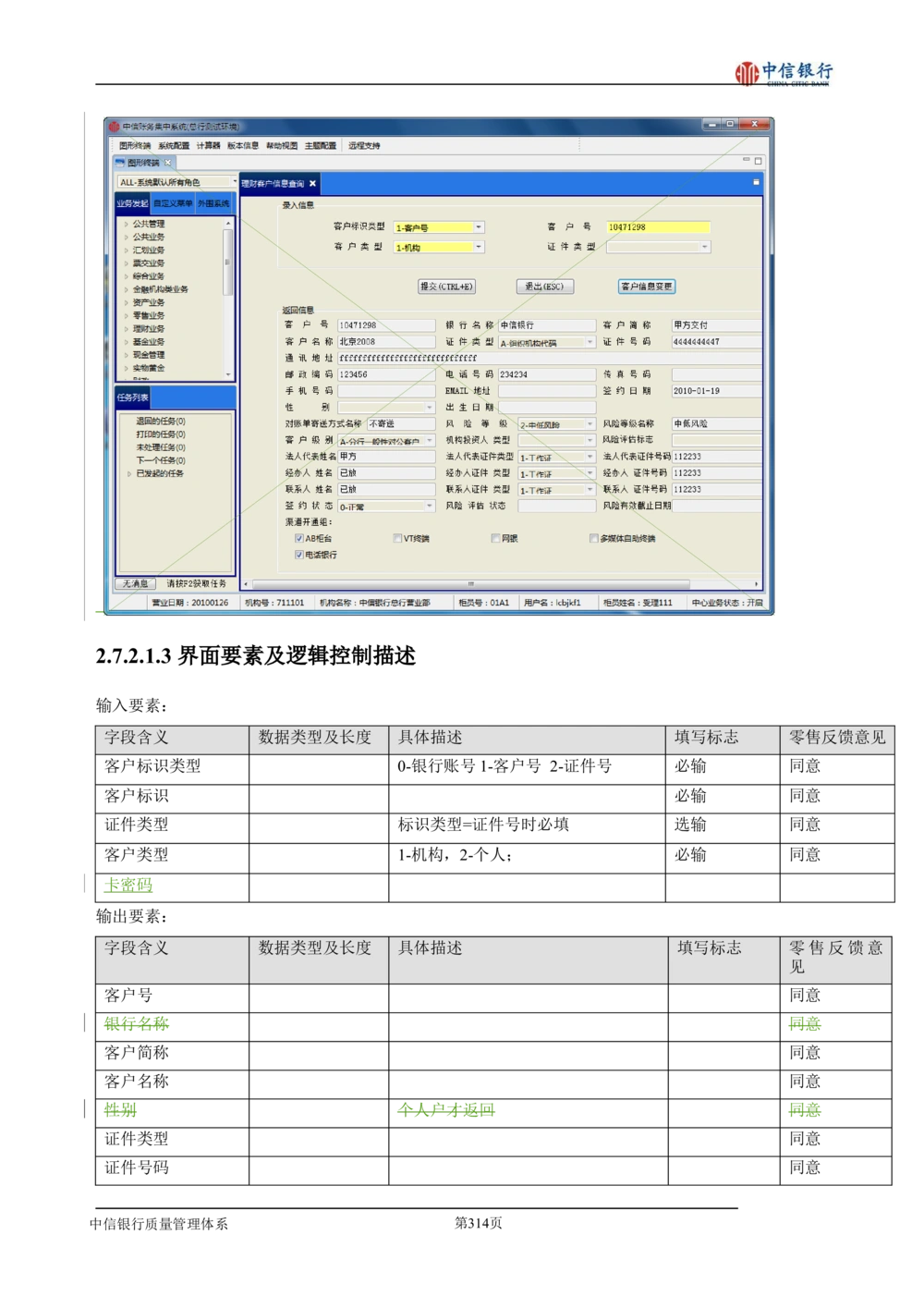The height and width of the screenshot is (1308, 924).
Task: Click the terminal icon on the 图形终端 tab
Action: click(119, 164)
